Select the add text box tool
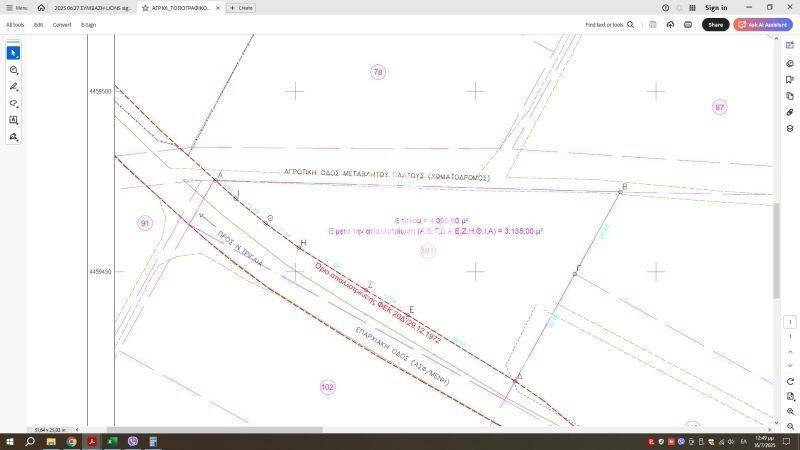This screenshot has width=800, height=450. coord(13,120)
